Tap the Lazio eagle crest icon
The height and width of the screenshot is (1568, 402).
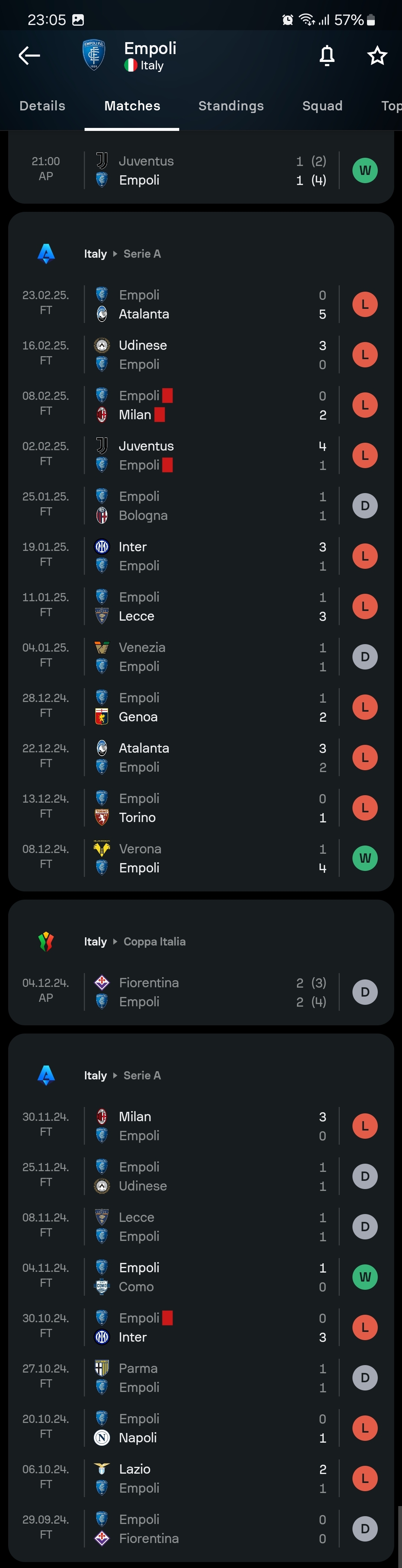coord(102,1469)
